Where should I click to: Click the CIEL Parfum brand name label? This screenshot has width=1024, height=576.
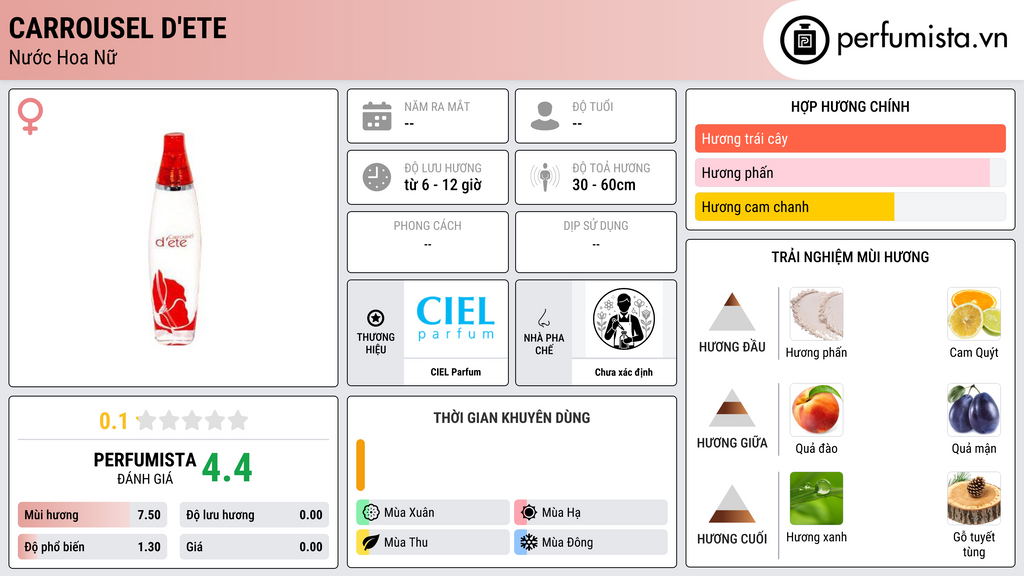click(456, 372)
